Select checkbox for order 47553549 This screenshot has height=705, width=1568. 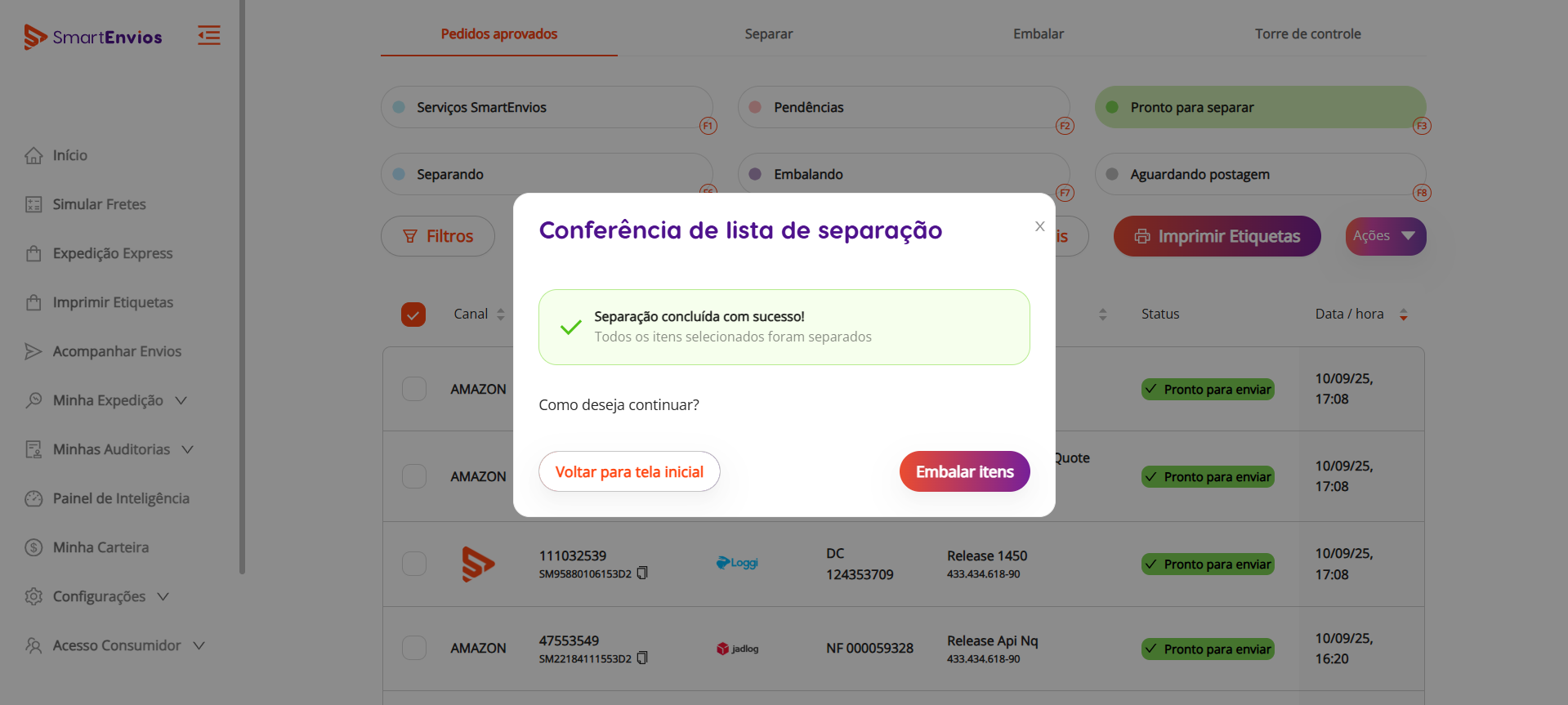(414, 648)
